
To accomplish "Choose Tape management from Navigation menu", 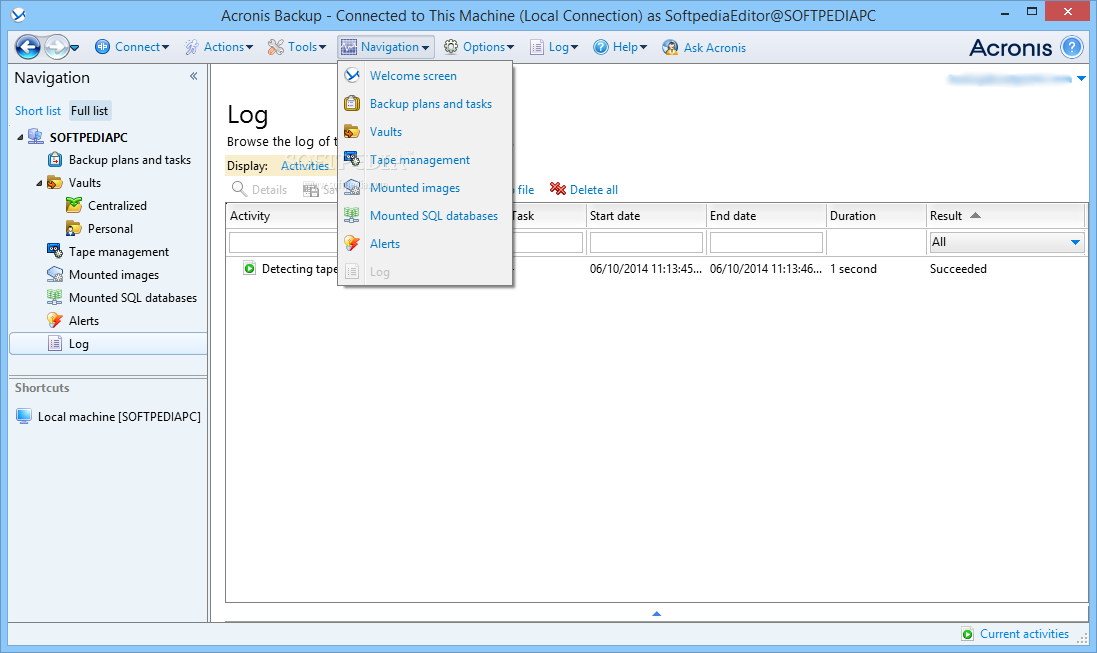I will click(x=425, y=160).
